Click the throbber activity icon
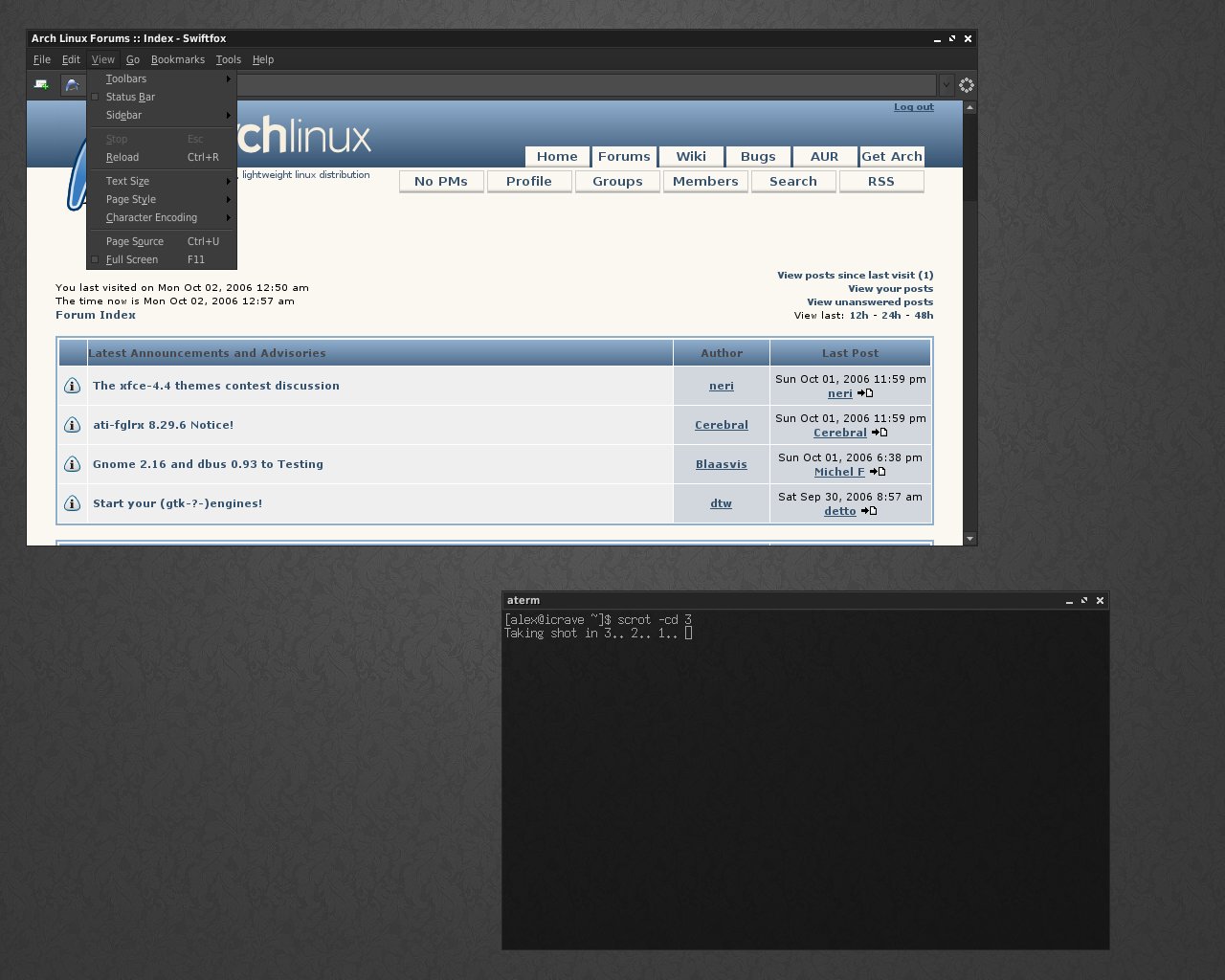 tap(966, 85)
